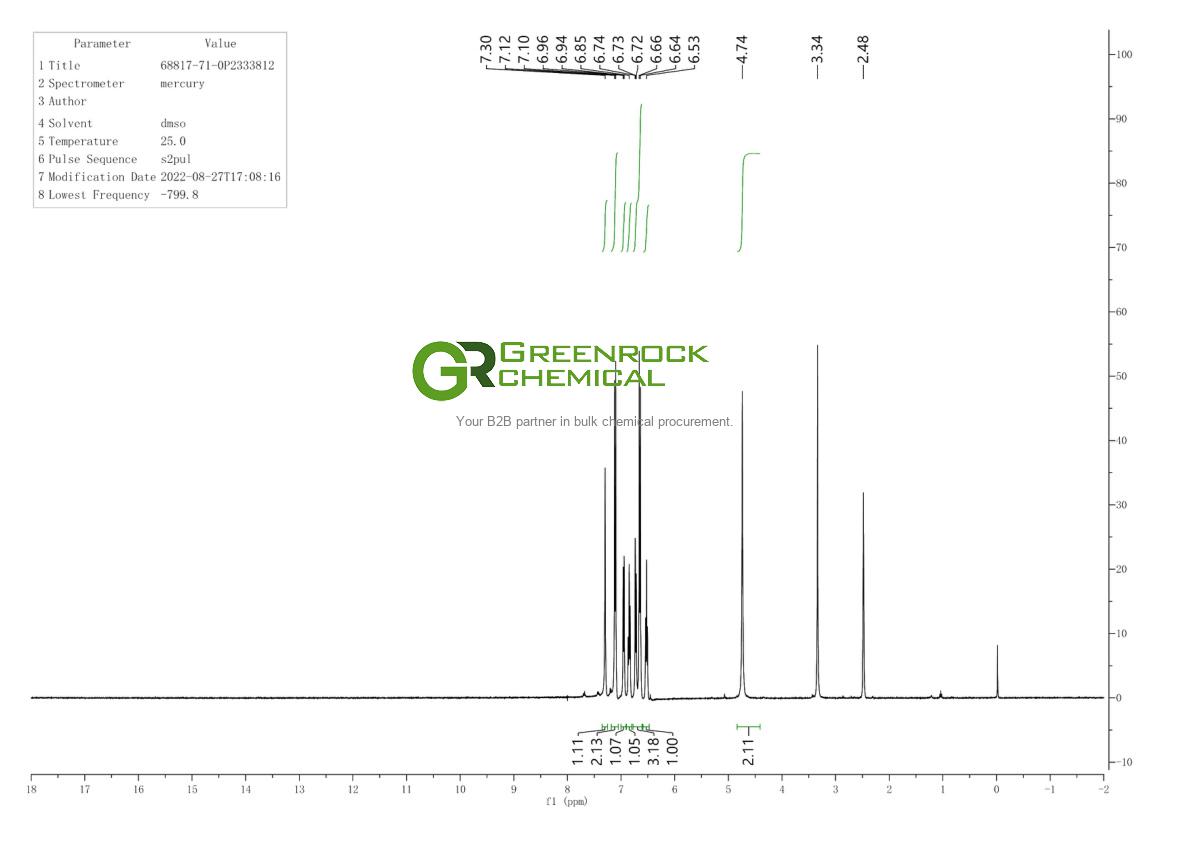Click the peak label "6.72"
The width and height of the screenshot is (1190, 841).
[638, 49]
